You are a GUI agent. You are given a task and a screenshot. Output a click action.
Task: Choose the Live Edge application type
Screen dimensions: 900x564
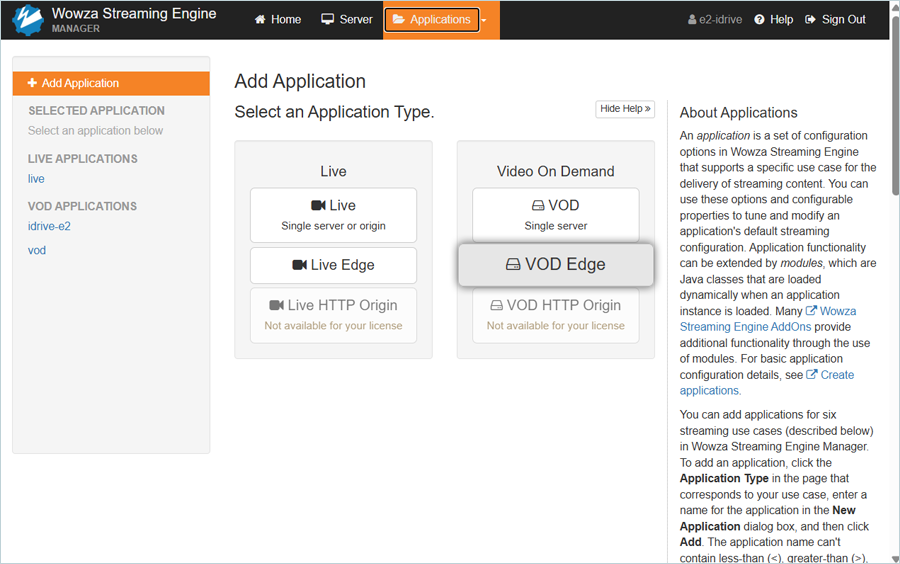(333, 265)
